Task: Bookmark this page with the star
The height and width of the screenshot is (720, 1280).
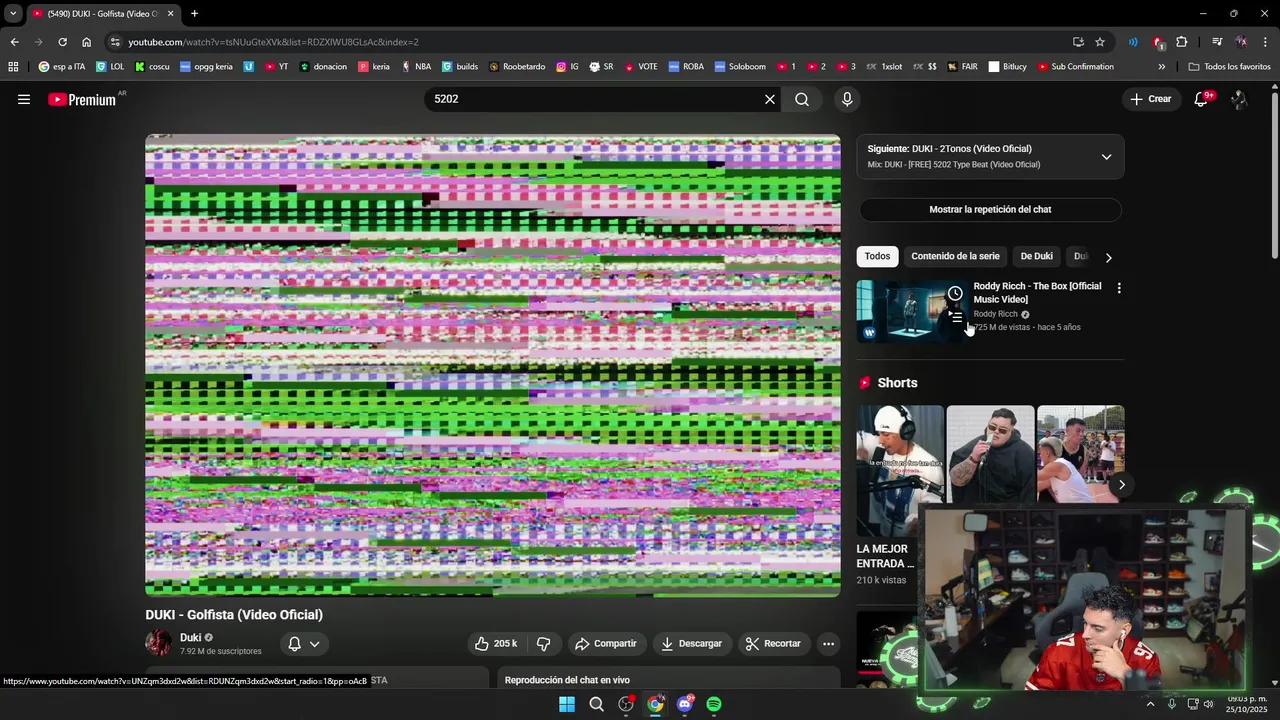Action: coord(1100,42)
